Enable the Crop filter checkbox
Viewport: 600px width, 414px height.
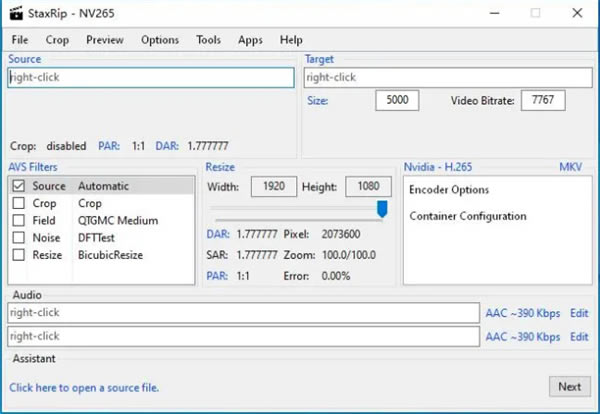pyautogui.click(x=18, y=203)
